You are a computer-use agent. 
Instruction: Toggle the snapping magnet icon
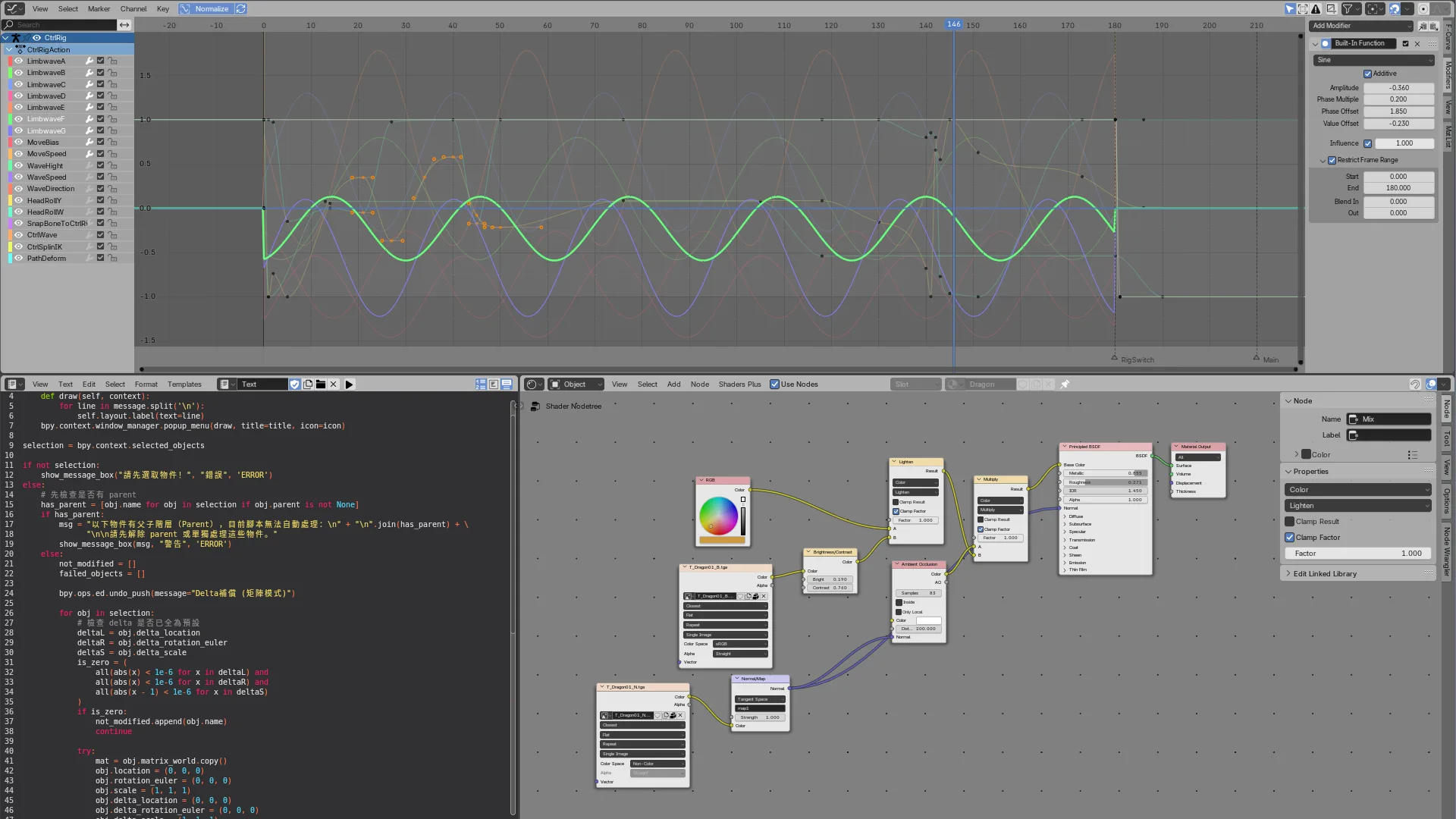1394,9
